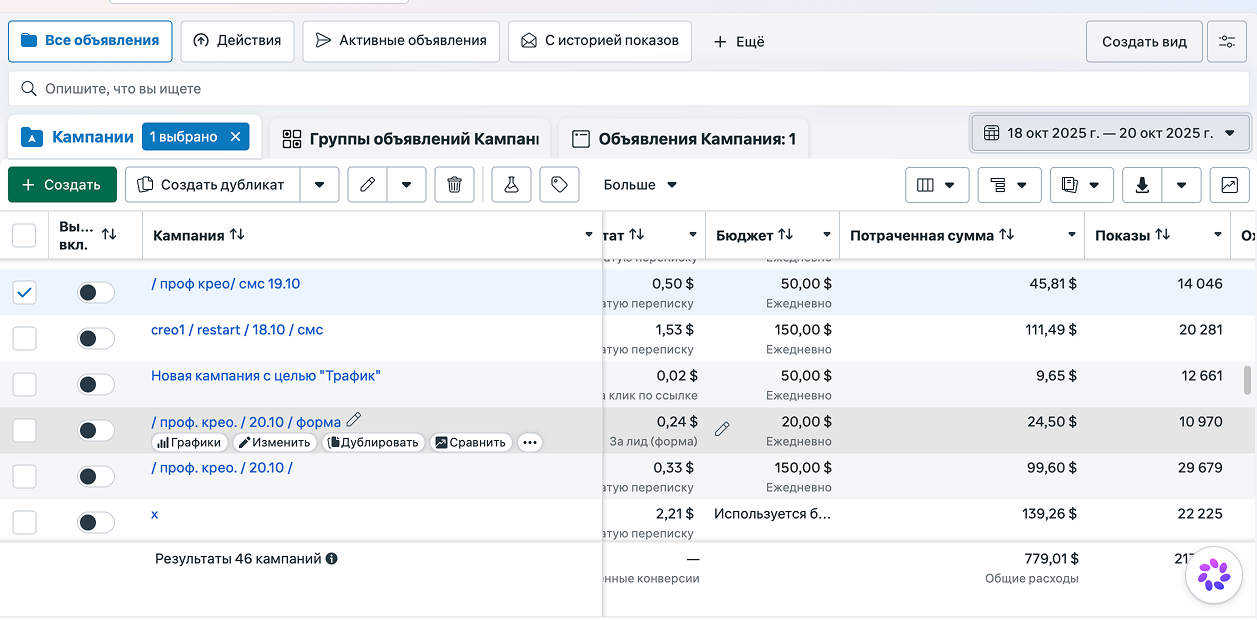Viewport: 1257px width, 620px height.
Task: Sort by Бюджет column
Action: pos(786,235)
